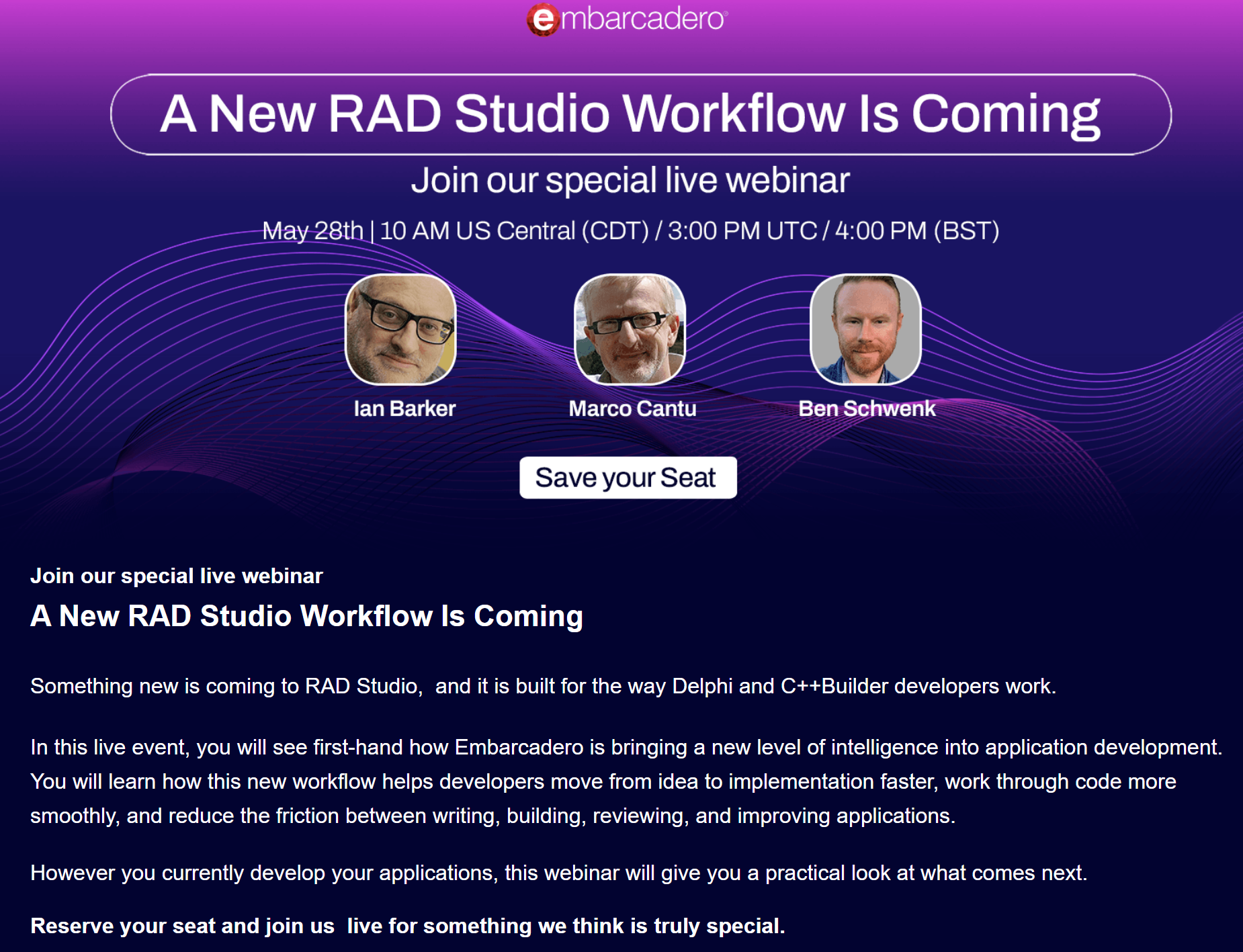
Task: Click the line 'Reserve your seat and join us'
Action: (x=407, y=926)
